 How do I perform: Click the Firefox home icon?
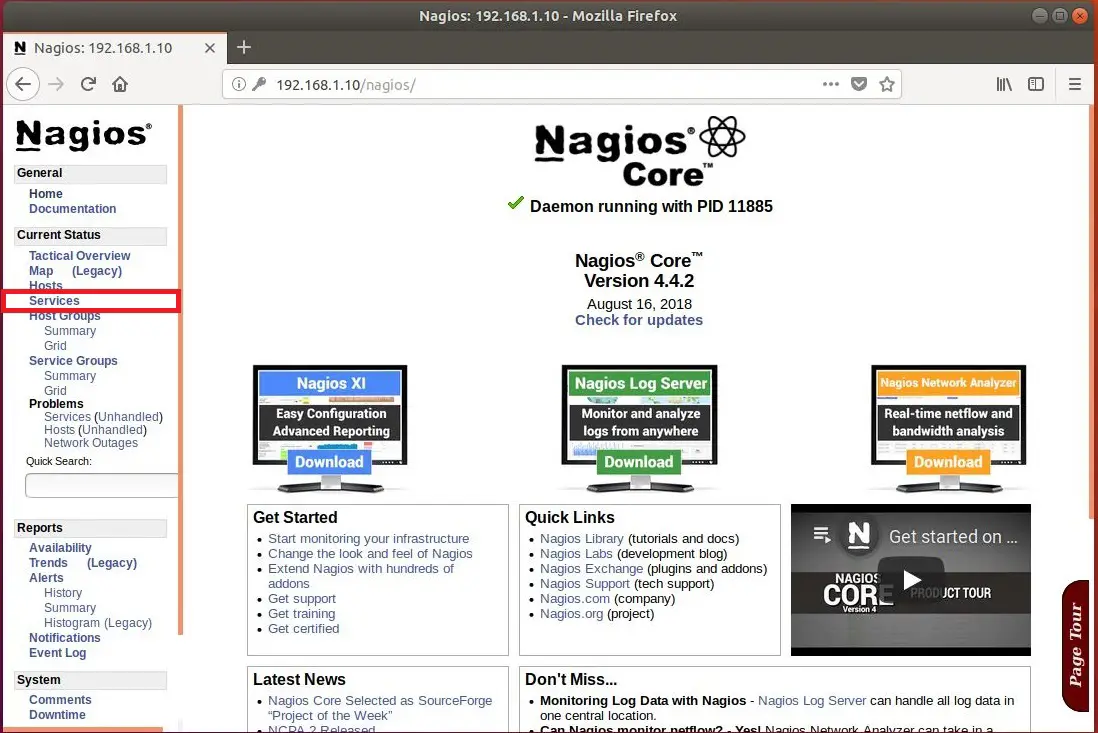coord(120,84)
